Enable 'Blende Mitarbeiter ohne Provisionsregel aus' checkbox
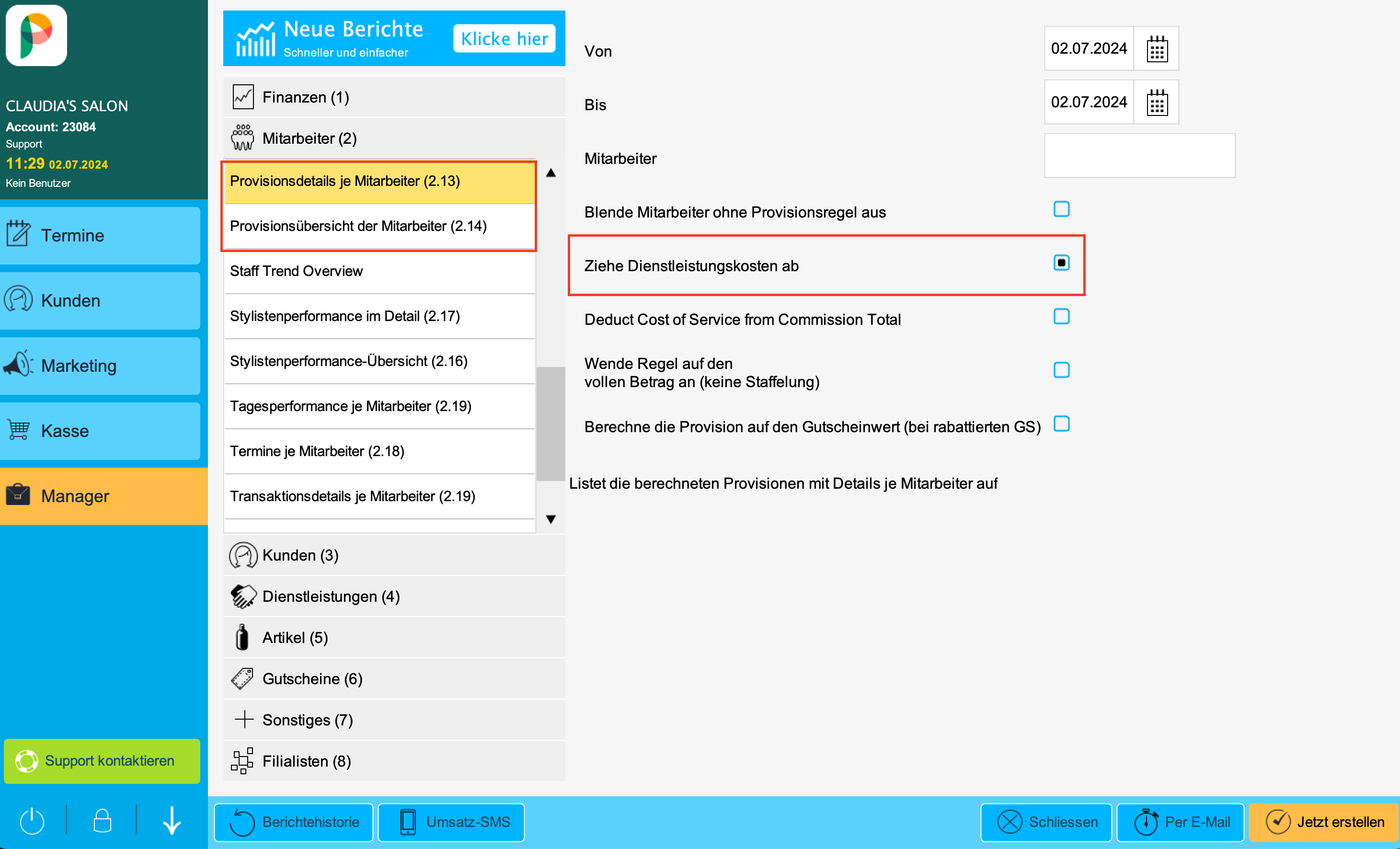Image resolution: width=1400 pixels, height=849 pixels. (1061, 209)
